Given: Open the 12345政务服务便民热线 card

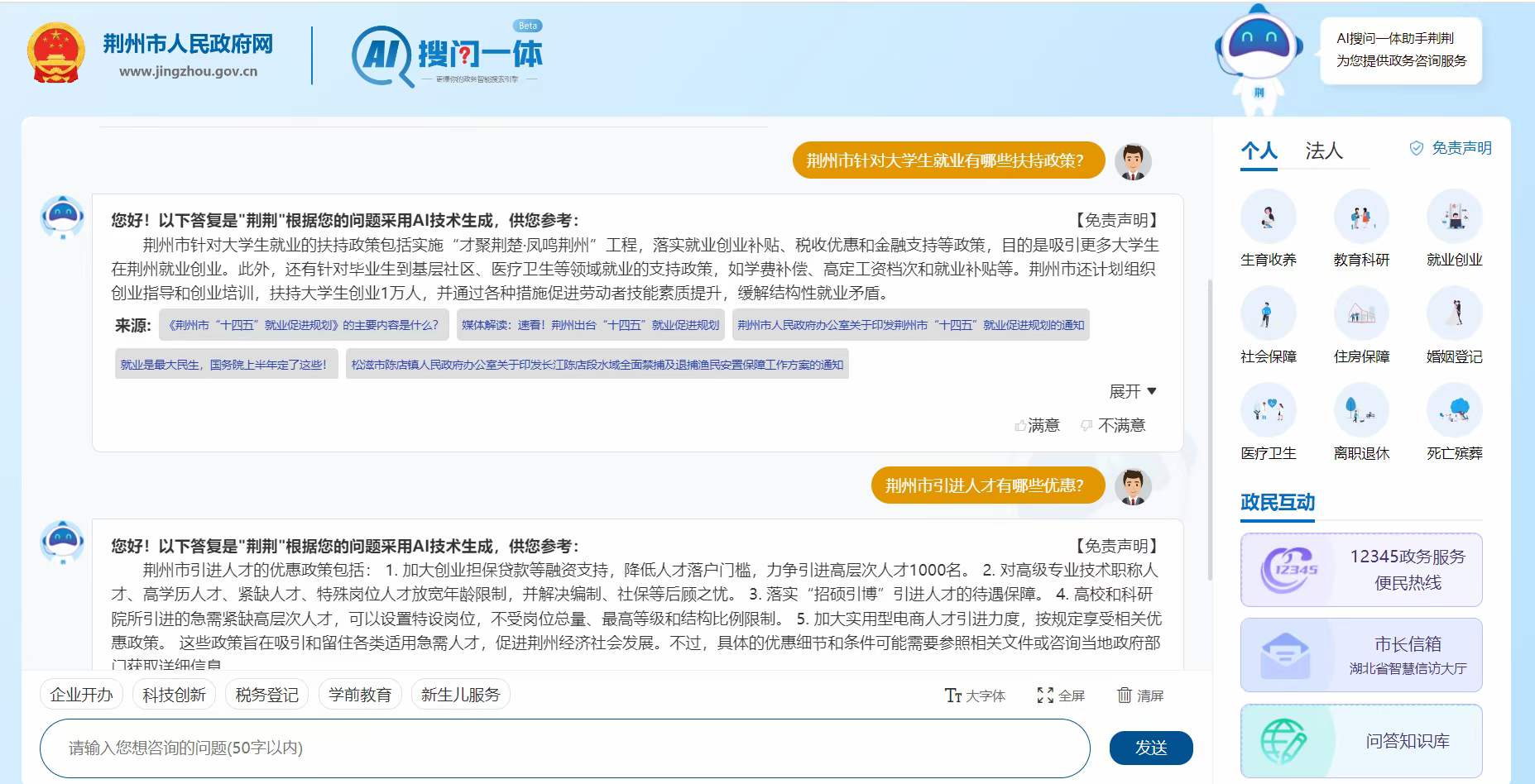Looking at the screenshot, I should [1361, 570].
